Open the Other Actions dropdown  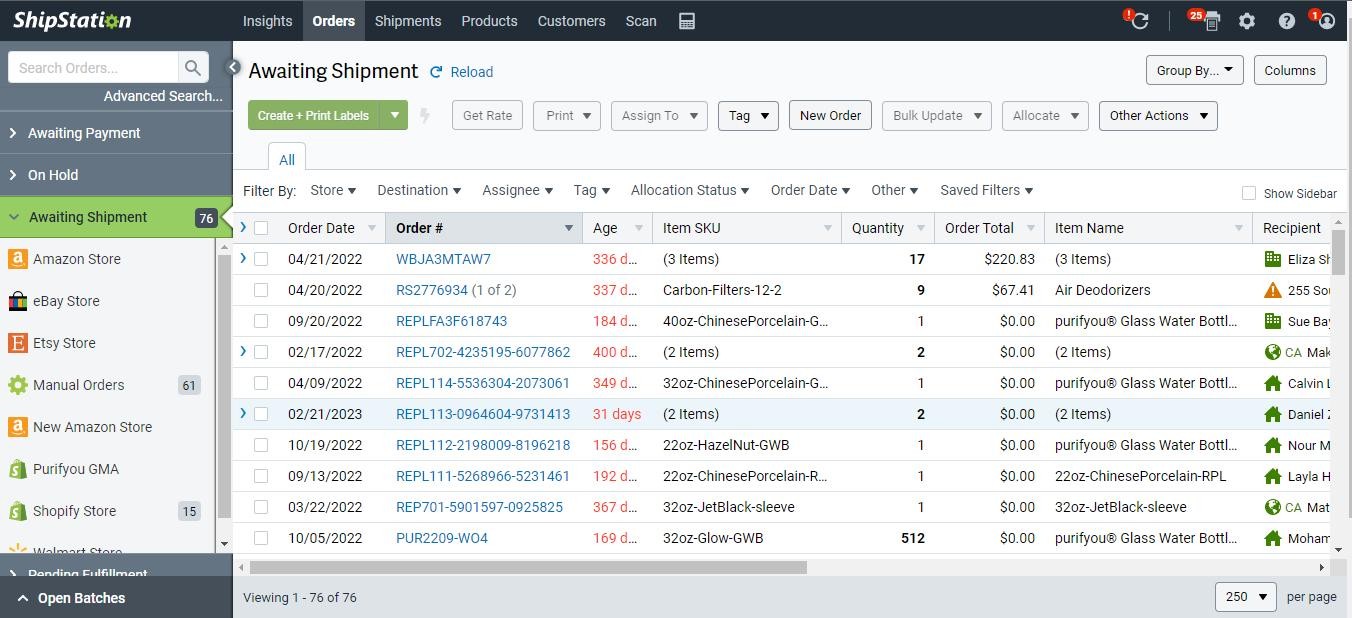[1157, 116]
